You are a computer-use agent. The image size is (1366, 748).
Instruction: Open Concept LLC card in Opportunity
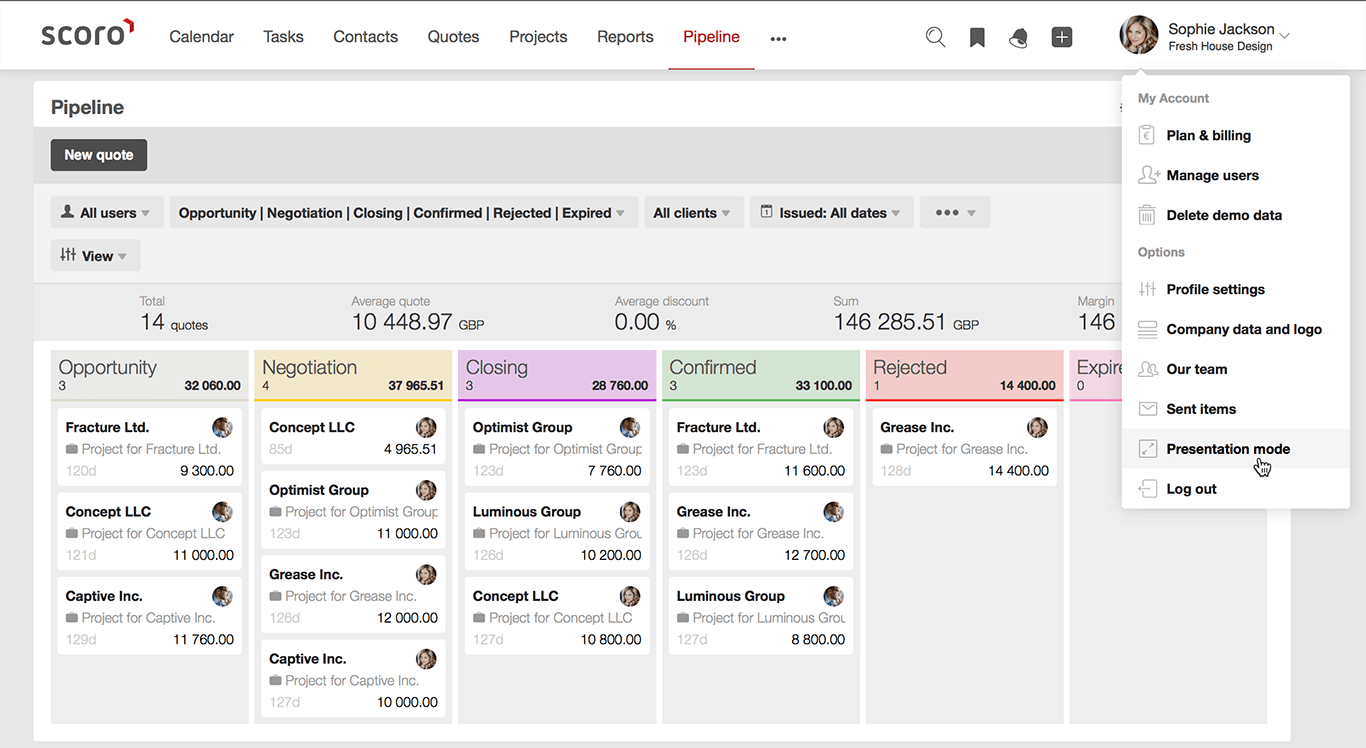coord(149,532)
